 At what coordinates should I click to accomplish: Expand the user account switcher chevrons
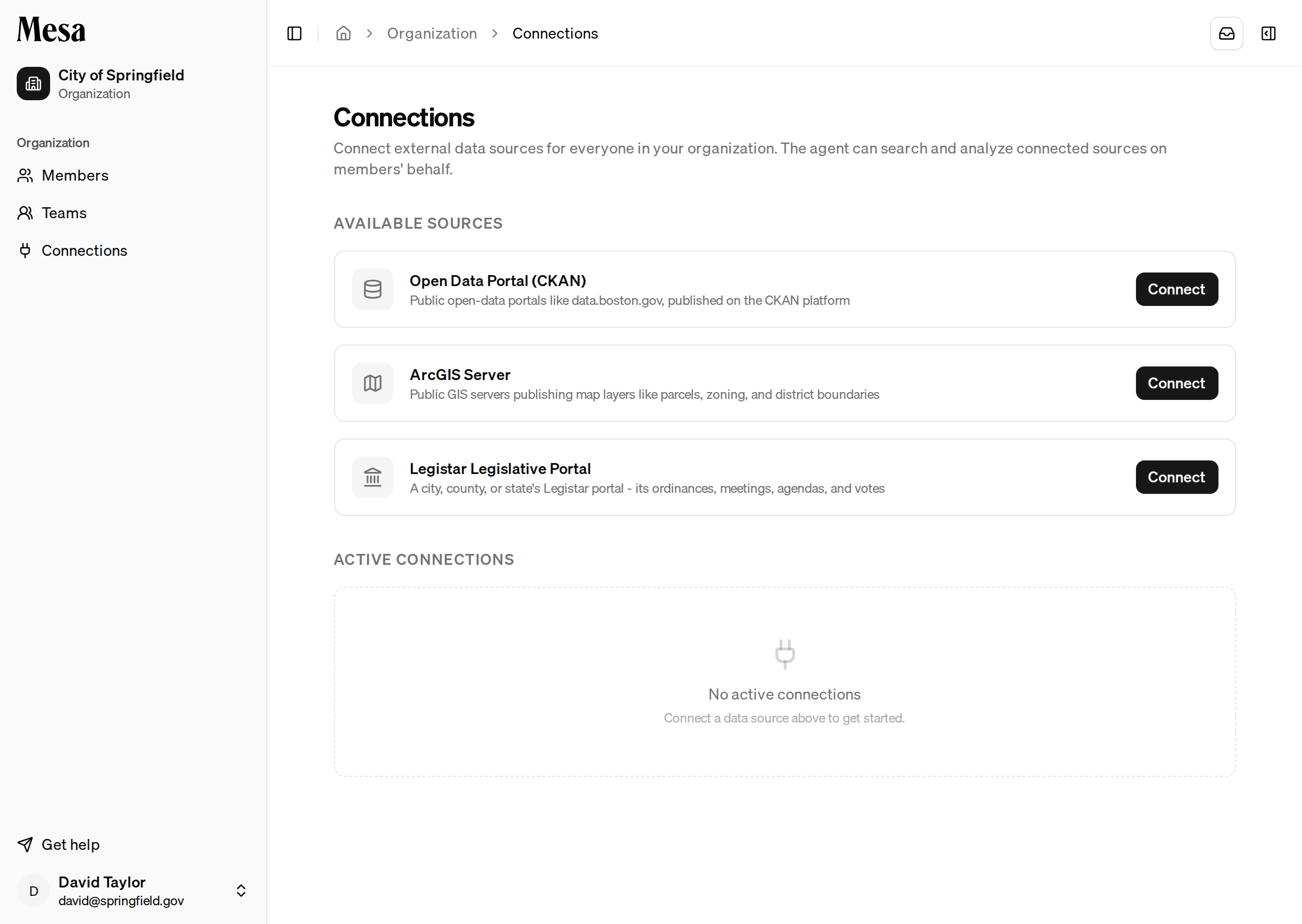(241, 891)
